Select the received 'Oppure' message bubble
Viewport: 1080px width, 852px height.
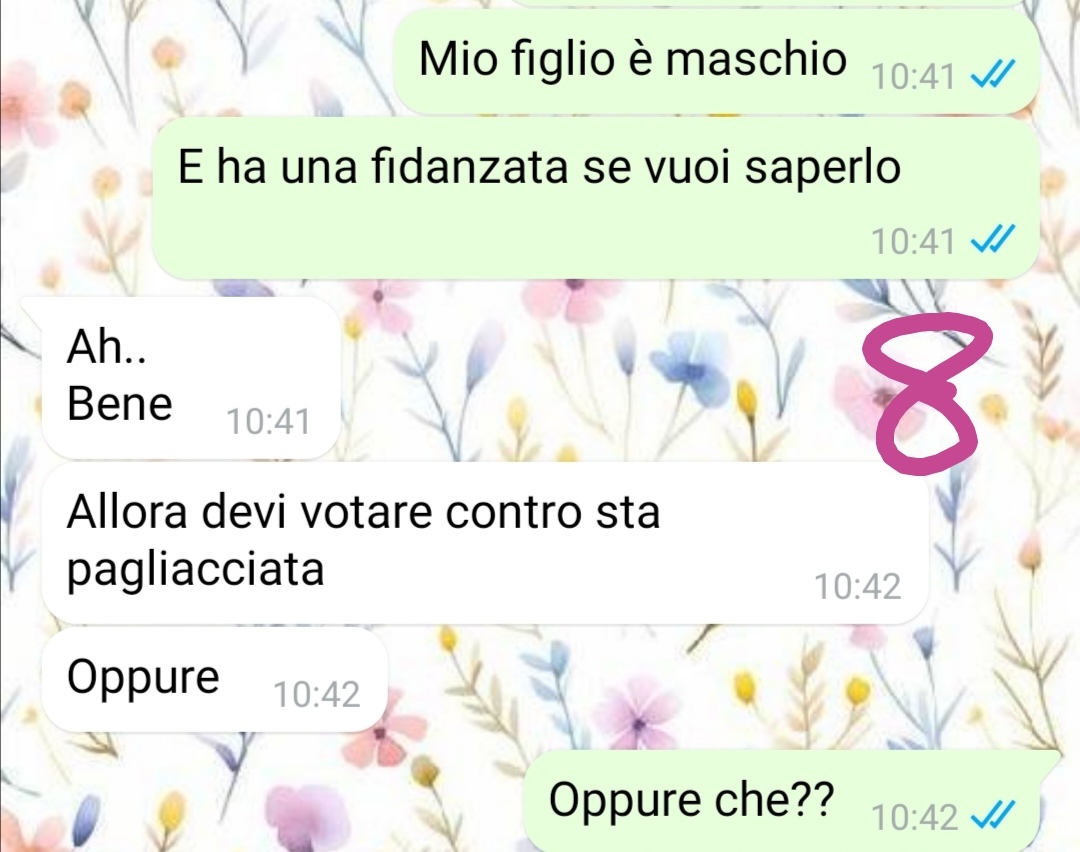point(214,680)
